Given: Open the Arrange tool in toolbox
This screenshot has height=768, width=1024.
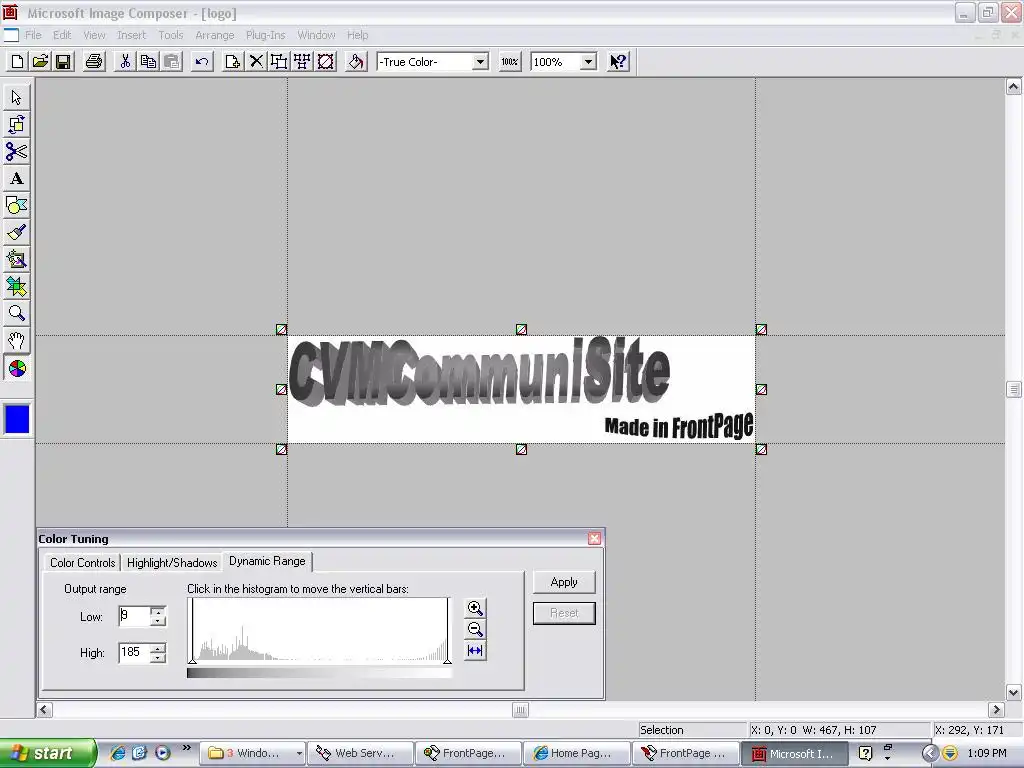Looking at the screenshot, I should 16,124.
